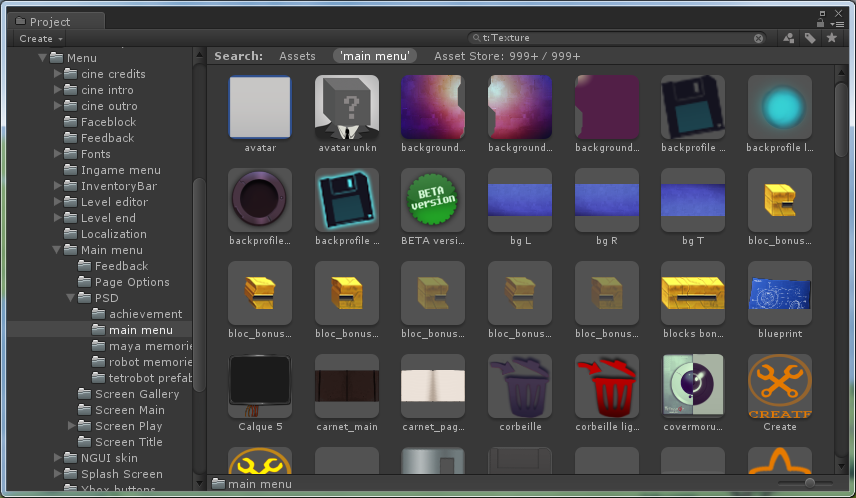The width and height of the screenshot is (856, 498).
Task: Select the BETA version badge texture
Action: [433, 200]
